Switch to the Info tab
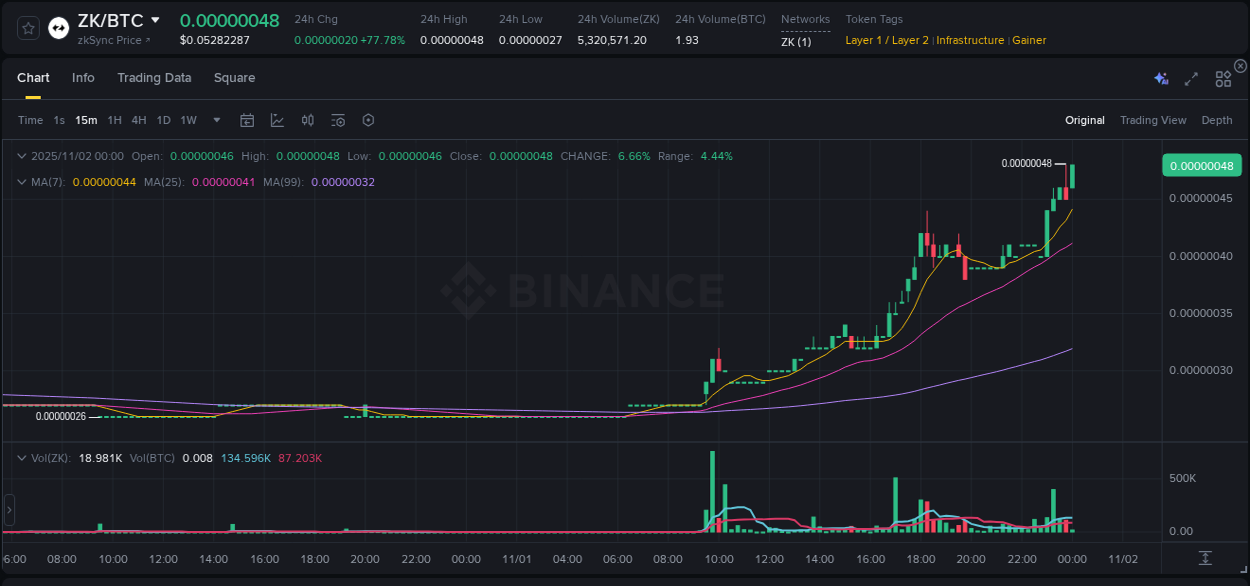Screen dimensions: 1250x586 point(83,78)
